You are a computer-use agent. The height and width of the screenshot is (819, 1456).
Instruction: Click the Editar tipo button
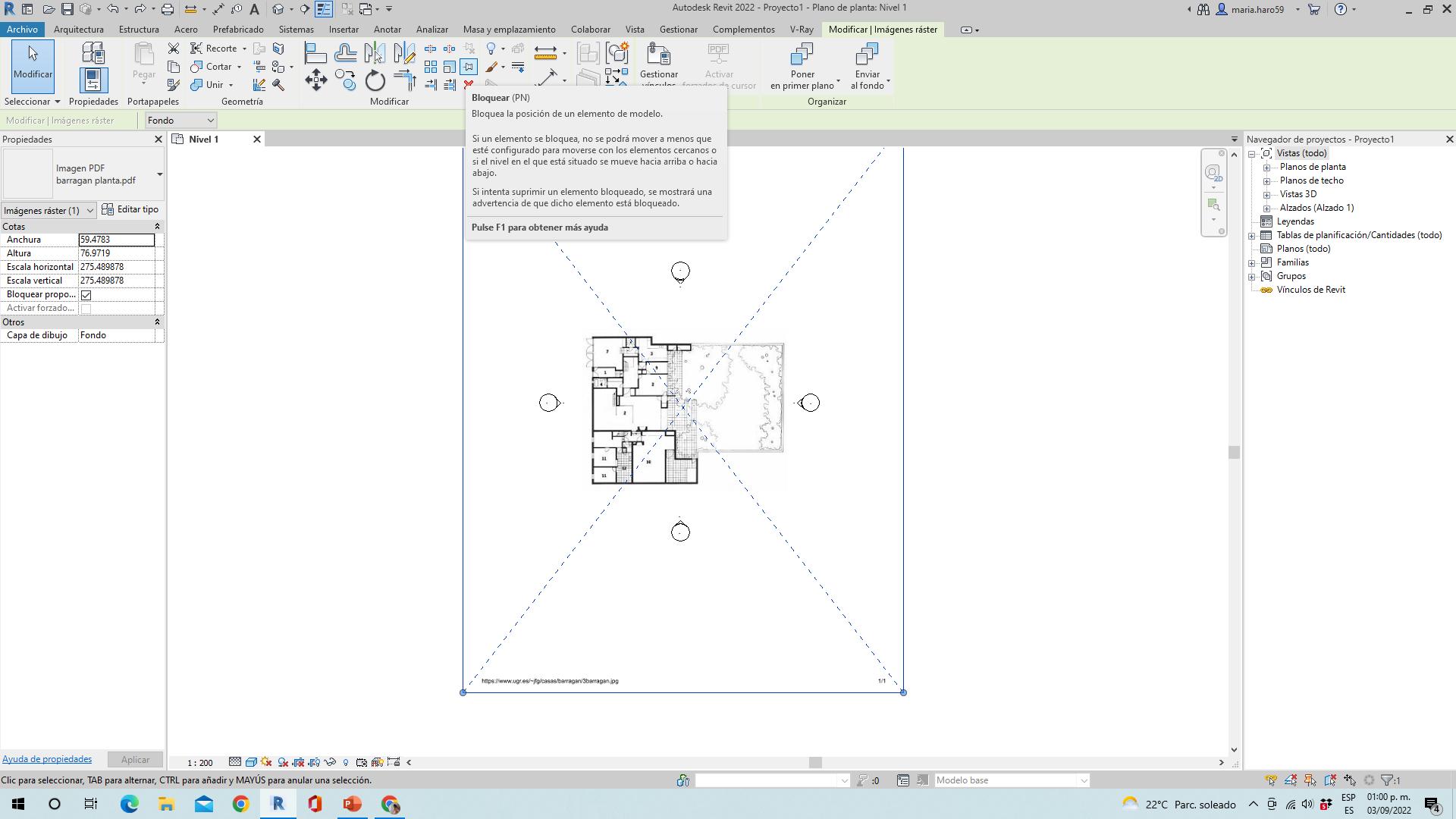click(130, 210)
